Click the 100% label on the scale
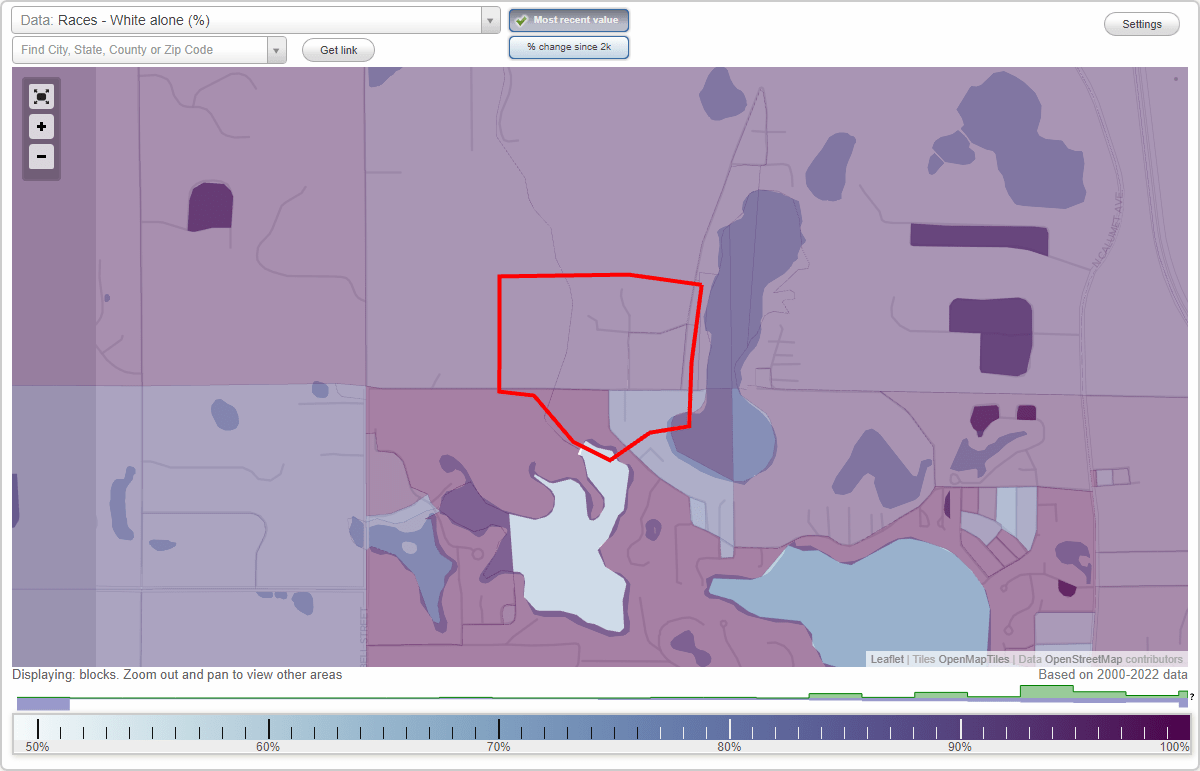 pyautogui.click(x=1174, y=747)
